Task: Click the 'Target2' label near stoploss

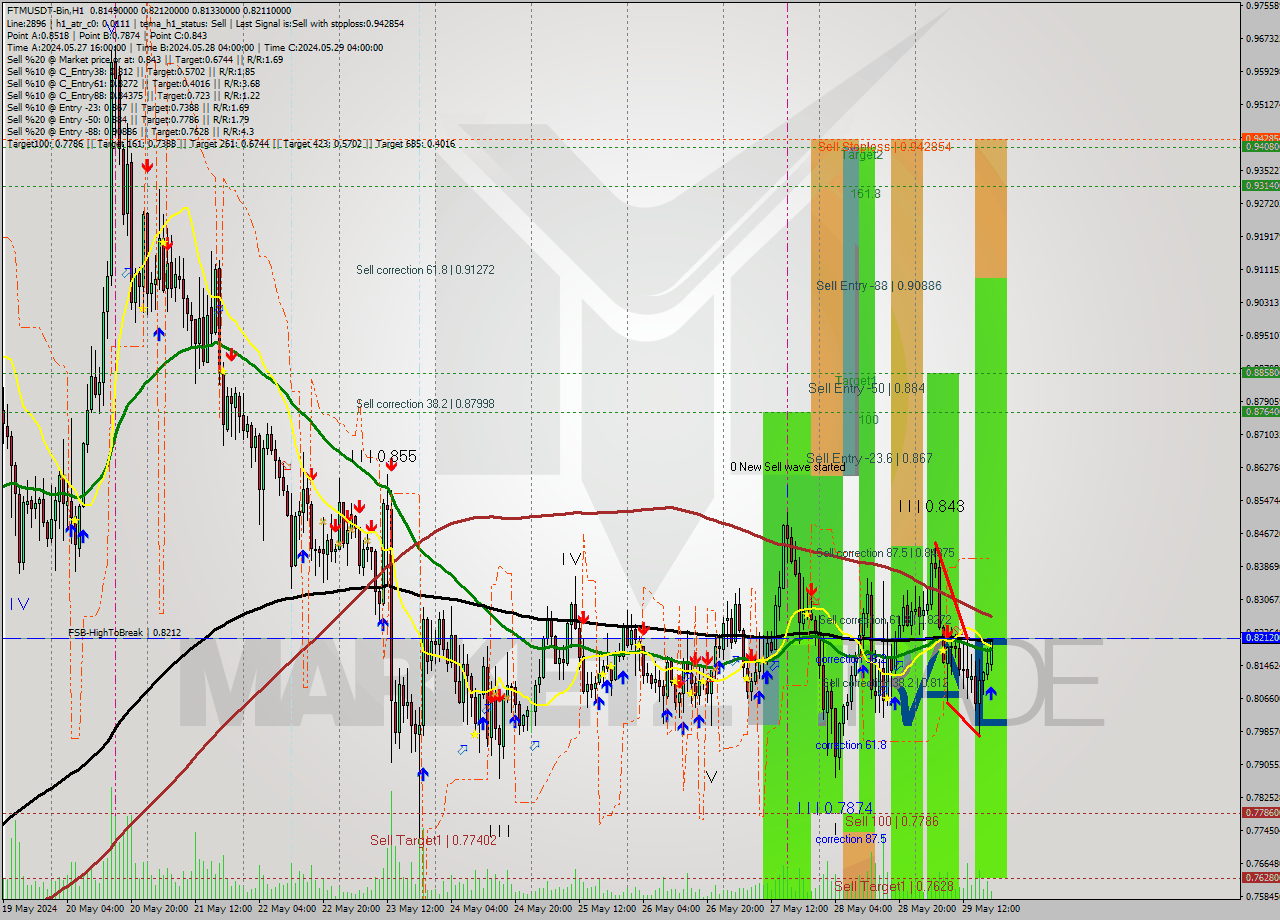Action: click(x=862, y=156)
